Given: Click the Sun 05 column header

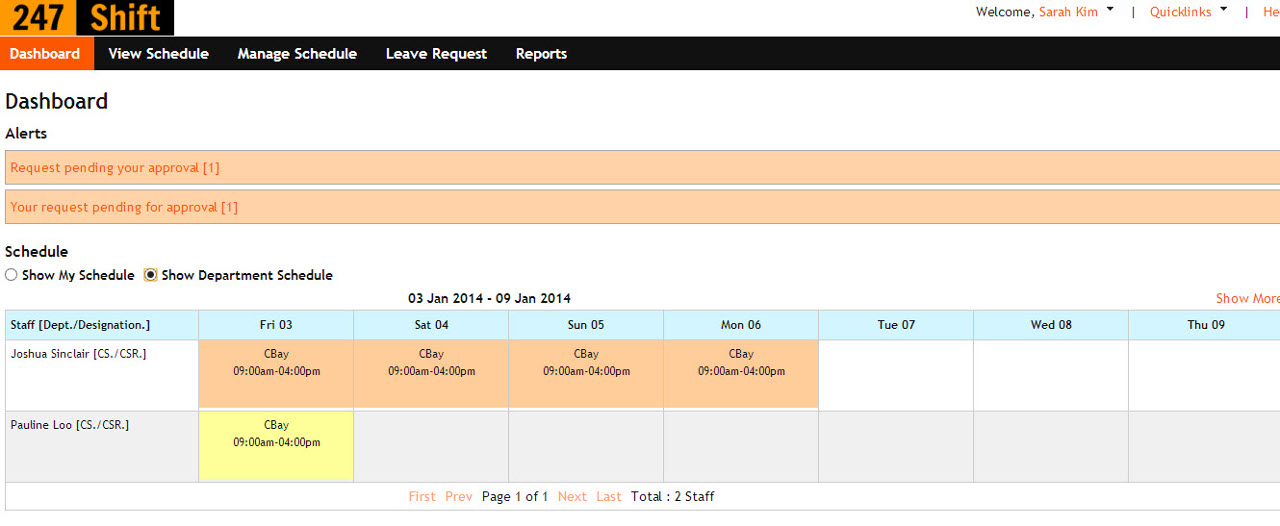Looking at the screenshot, I should pyautogui.click(x=586, y=325).
